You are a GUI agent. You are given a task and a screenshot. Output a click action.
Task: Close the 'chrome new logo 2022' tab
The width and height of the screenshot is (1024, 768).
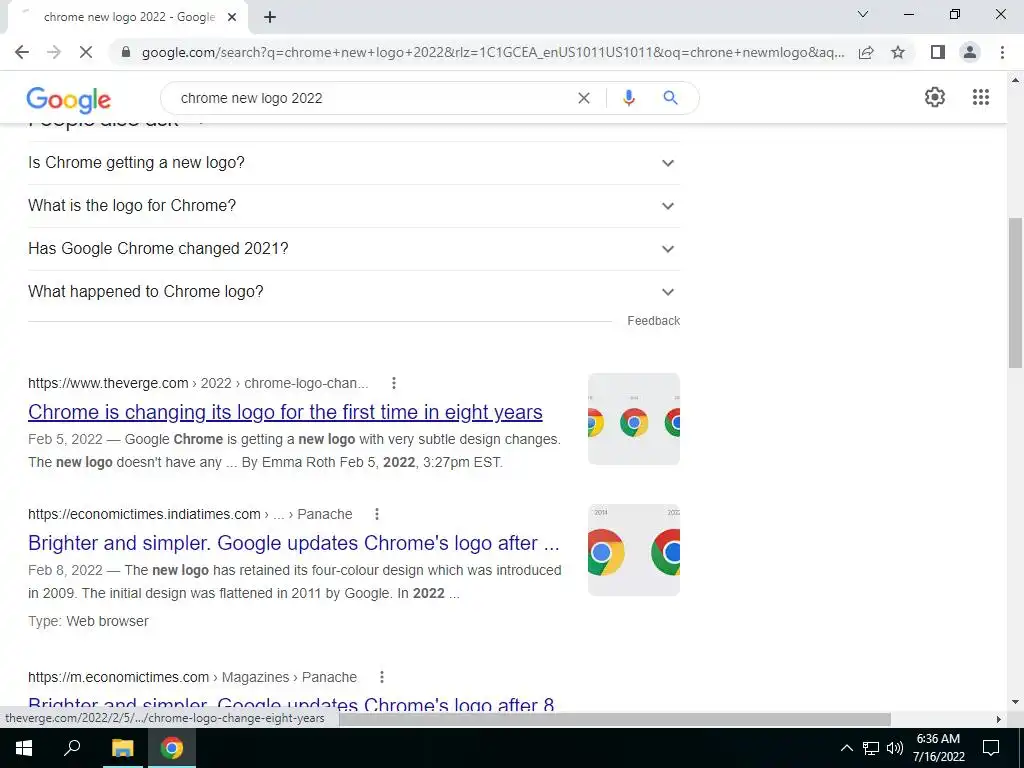(232, 18)
